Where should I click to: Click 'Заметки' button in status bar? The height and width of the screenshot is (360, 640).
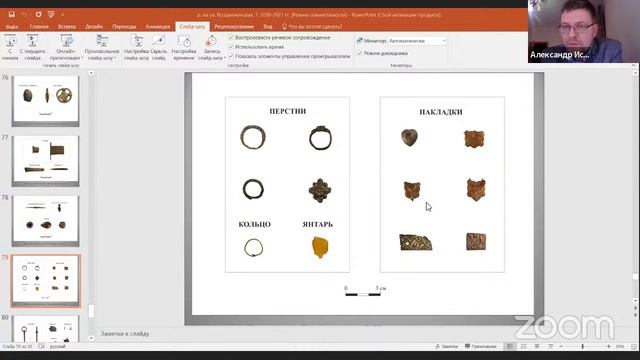coord(447,346)
